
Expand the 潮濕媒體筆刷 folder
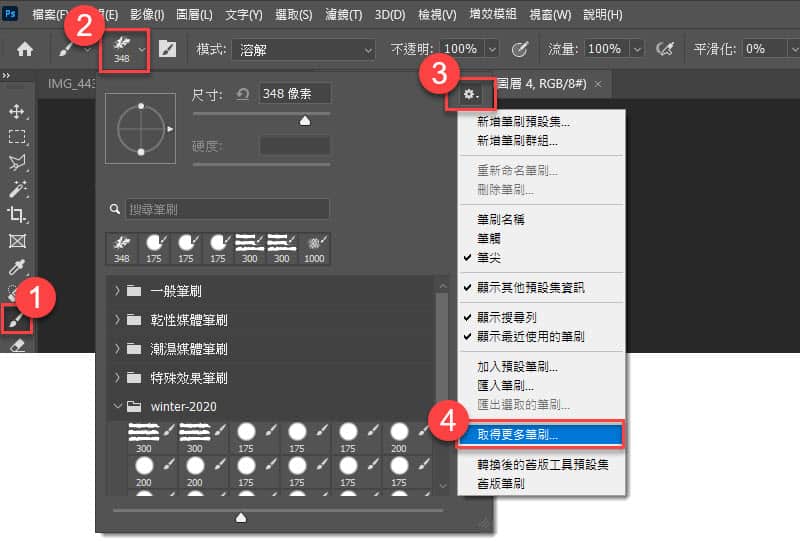[x=117, y=349]
